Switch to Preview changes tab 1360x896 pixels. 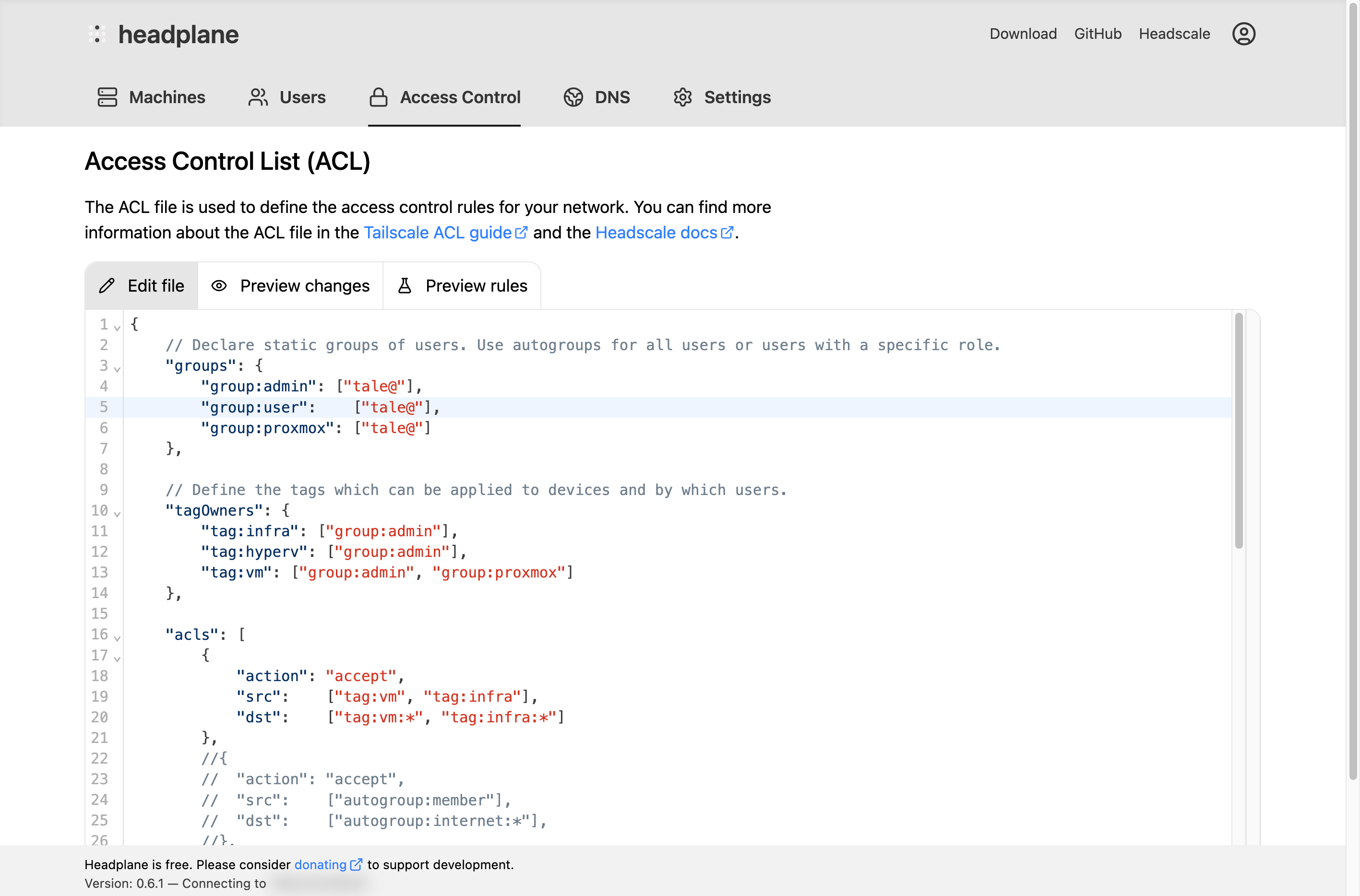(x=290, y=286)
